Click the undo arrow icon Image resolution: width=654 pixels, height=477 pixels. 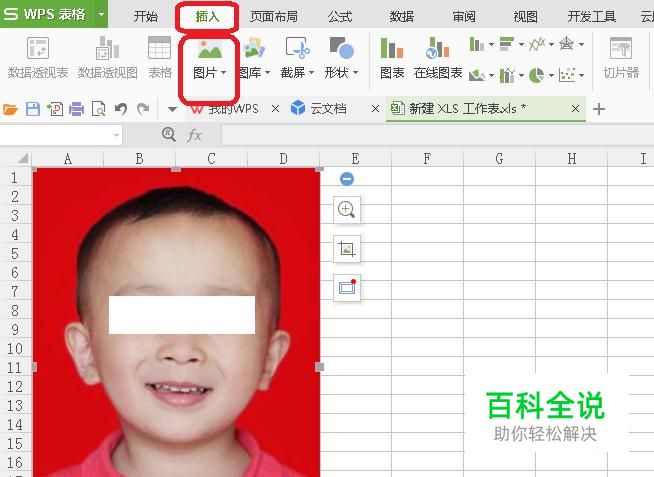pyautogui.click(x=121, y=109)
